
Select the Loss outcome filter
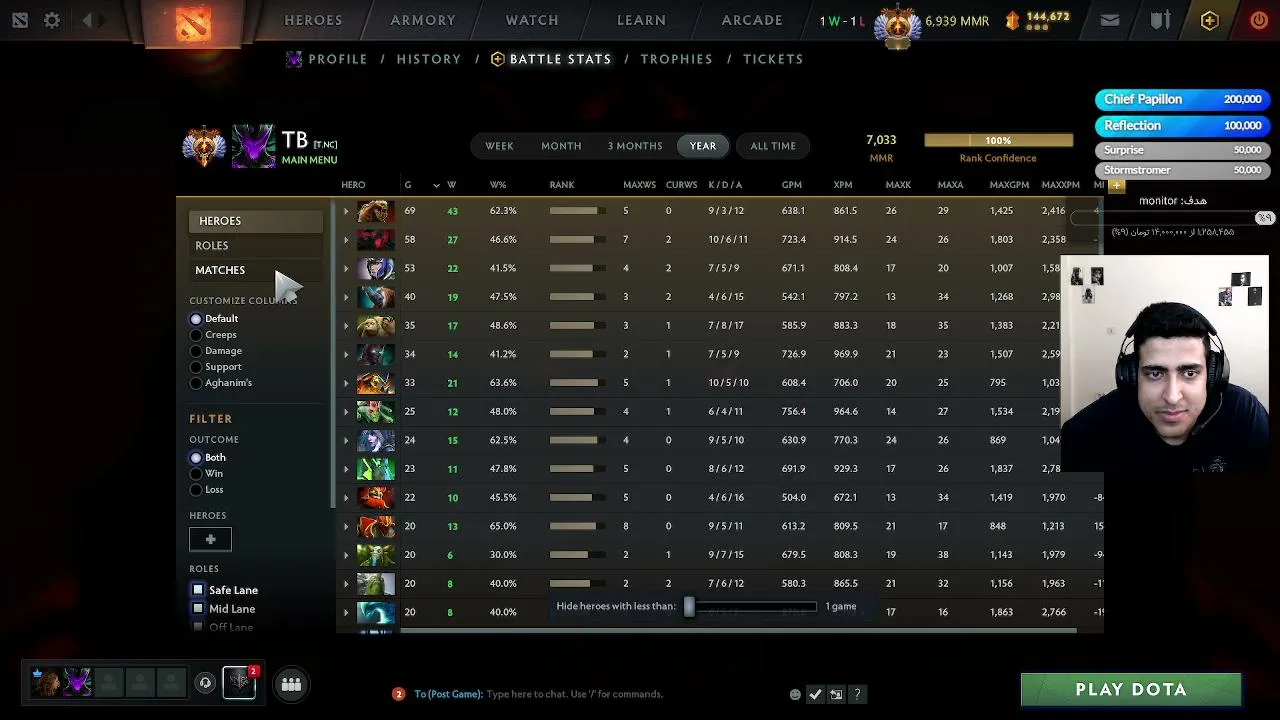point(196,490)
